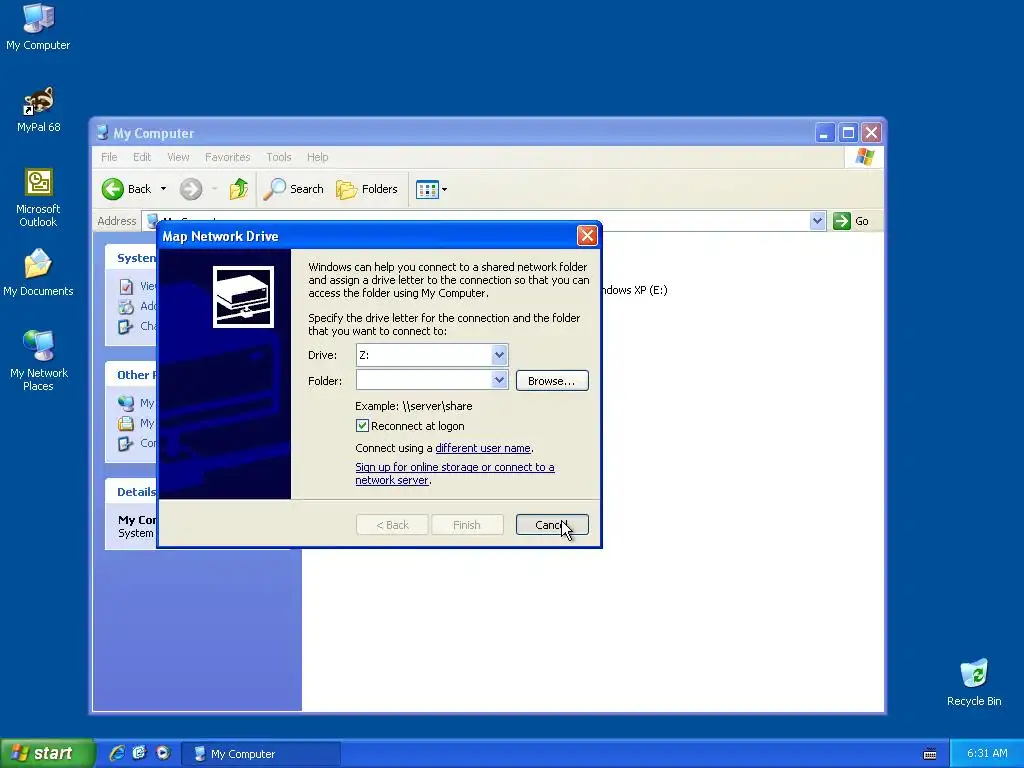The width and height of the screenshot is (1024, 768).
Task: Click the disabled Finish button
Action: pyautogui.click(x=467, y=525)
